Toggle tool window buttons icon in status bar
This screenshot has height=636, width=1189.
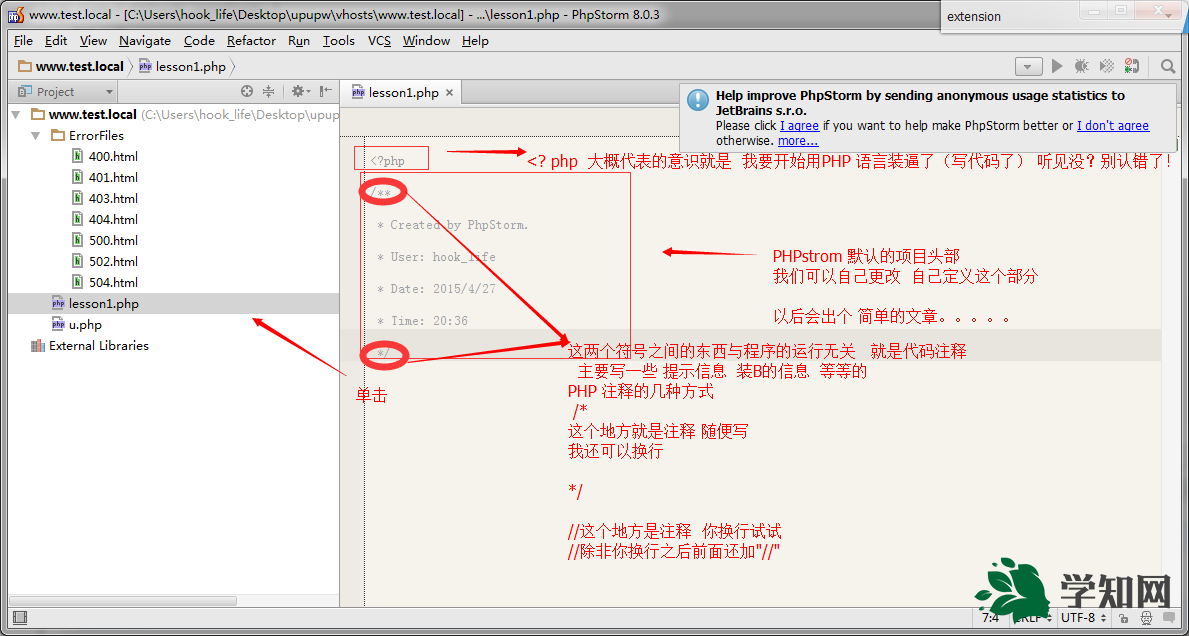coord(20,618)
